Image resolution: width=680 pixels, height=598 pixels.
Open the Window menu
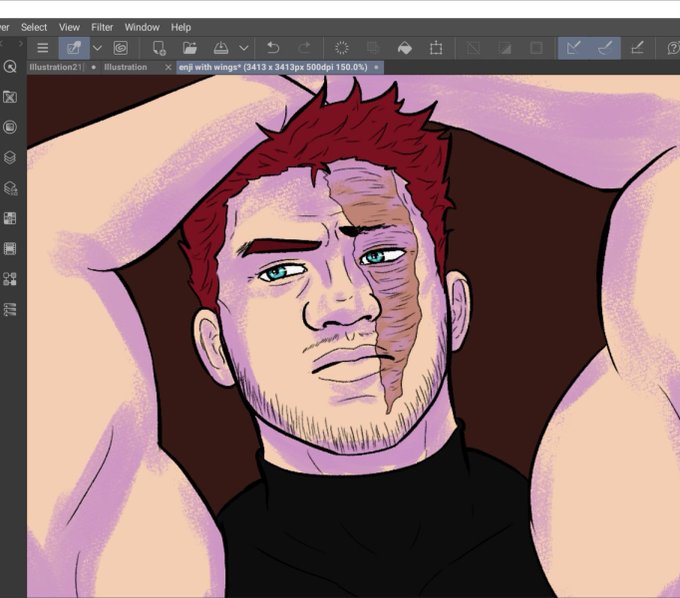[x=142, y=27]
